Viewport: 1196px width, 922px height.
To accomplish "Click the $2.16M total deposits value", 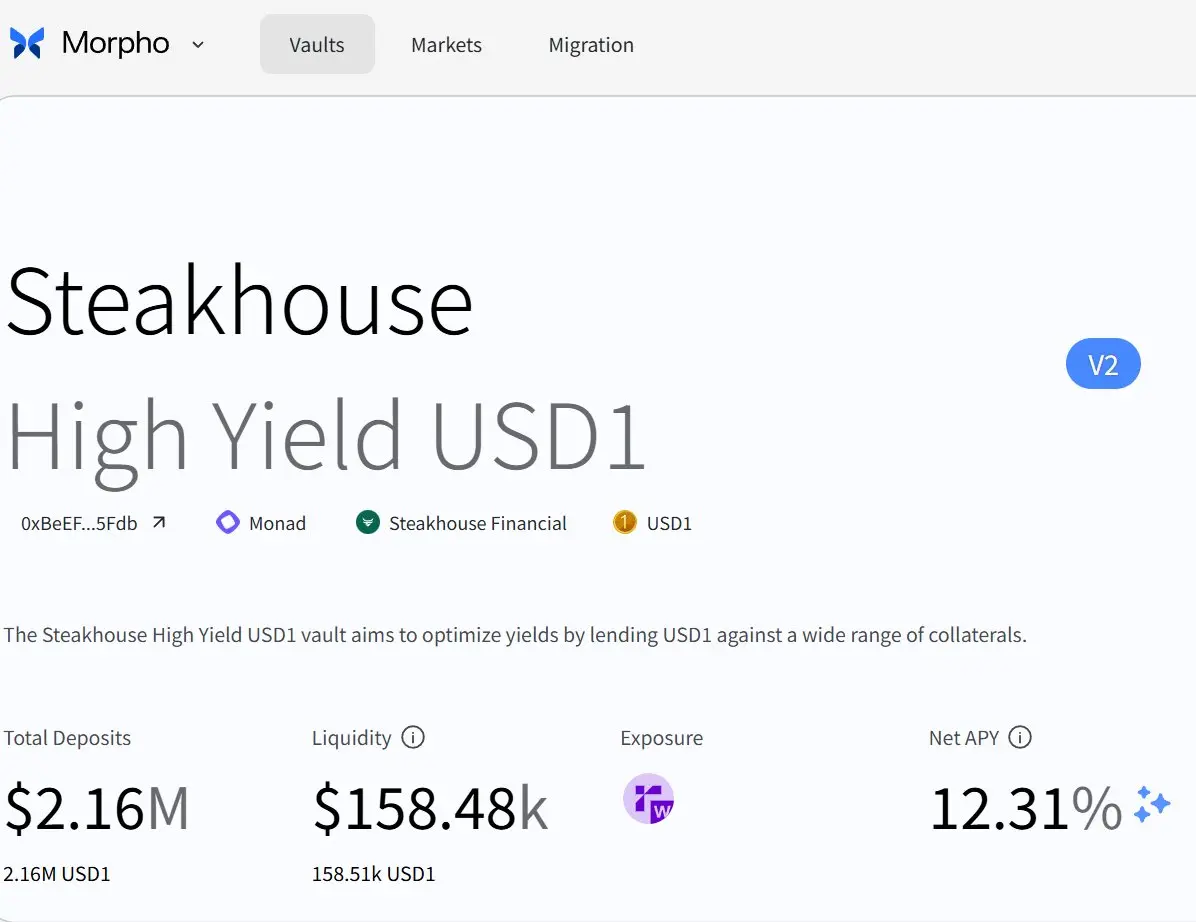I will (x=97, y=808).
